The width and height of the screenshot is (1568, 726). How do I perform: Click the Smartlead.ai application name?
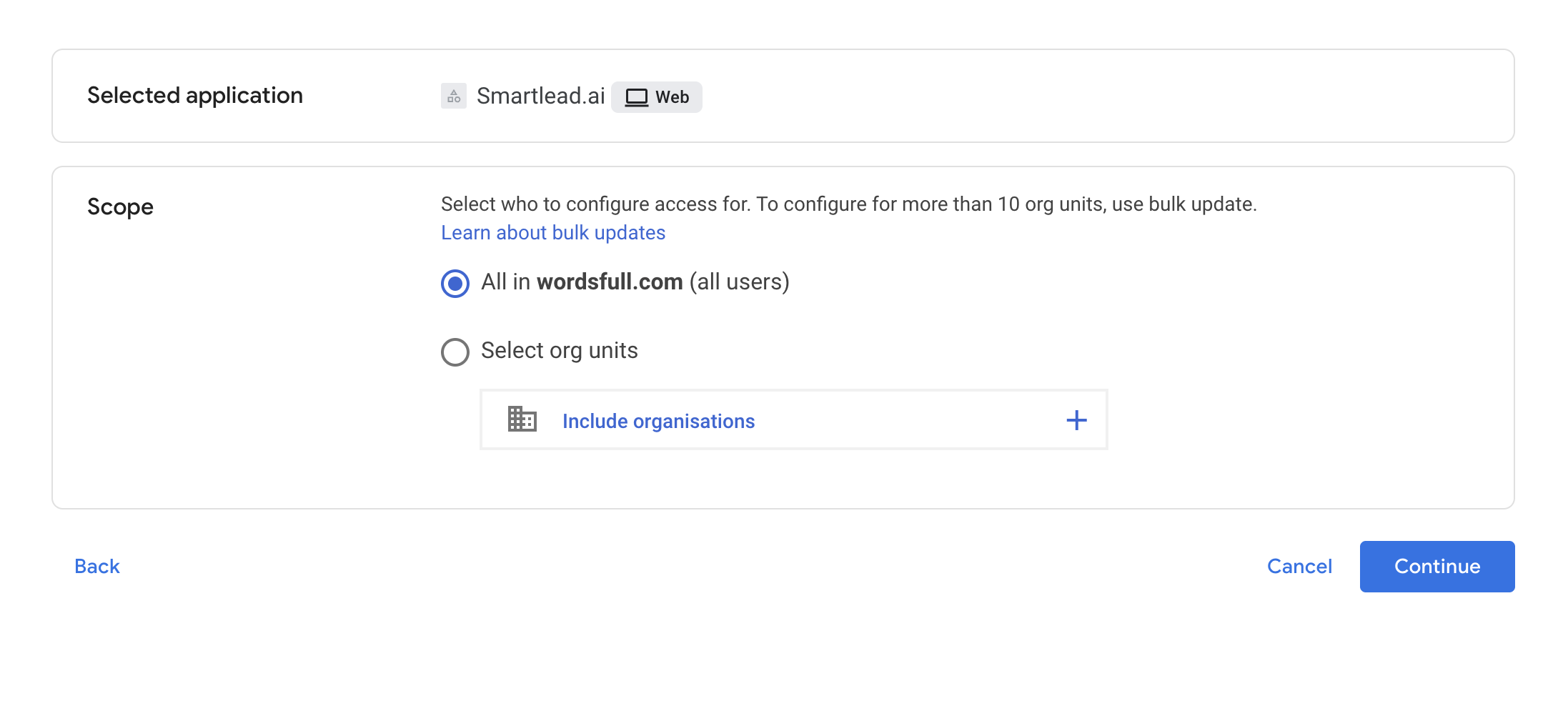(x=540, y=96)
